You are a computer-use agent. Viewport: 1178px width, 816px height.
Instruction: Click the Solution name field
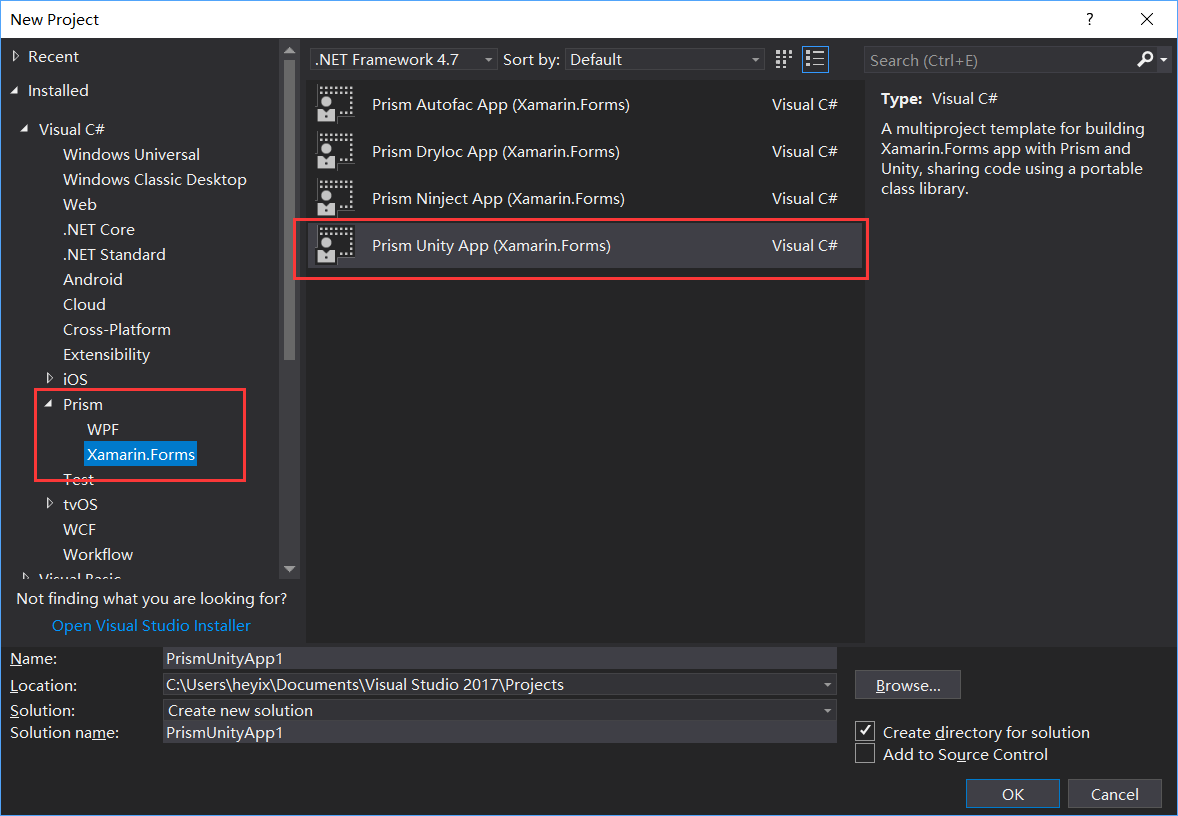(500, 733)
